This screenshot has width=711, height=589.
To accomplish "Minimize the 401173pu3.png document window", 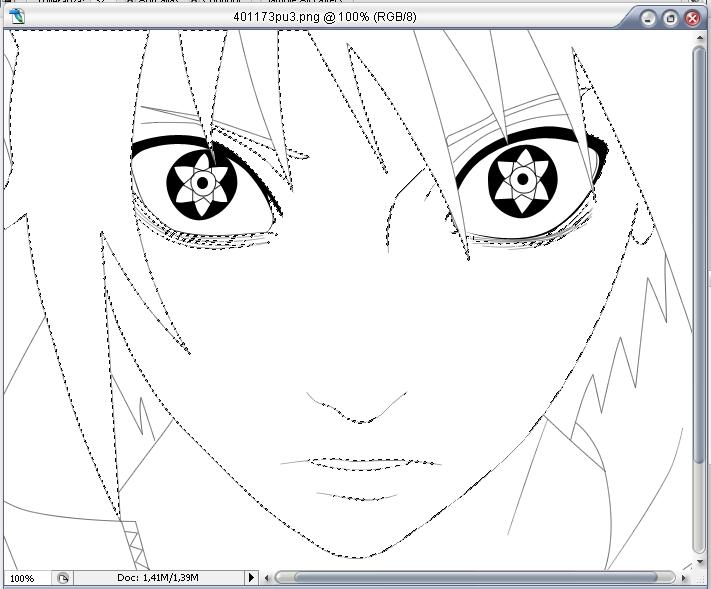I will click(x=649, y=18).
